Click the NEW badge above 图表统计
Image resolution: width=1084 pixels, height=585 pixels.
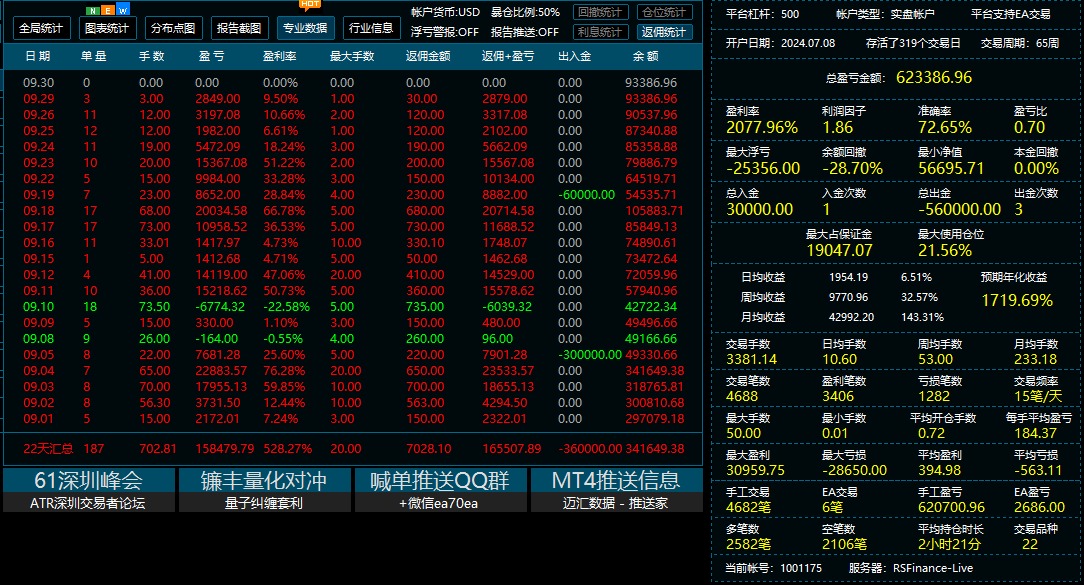[107, 10]
